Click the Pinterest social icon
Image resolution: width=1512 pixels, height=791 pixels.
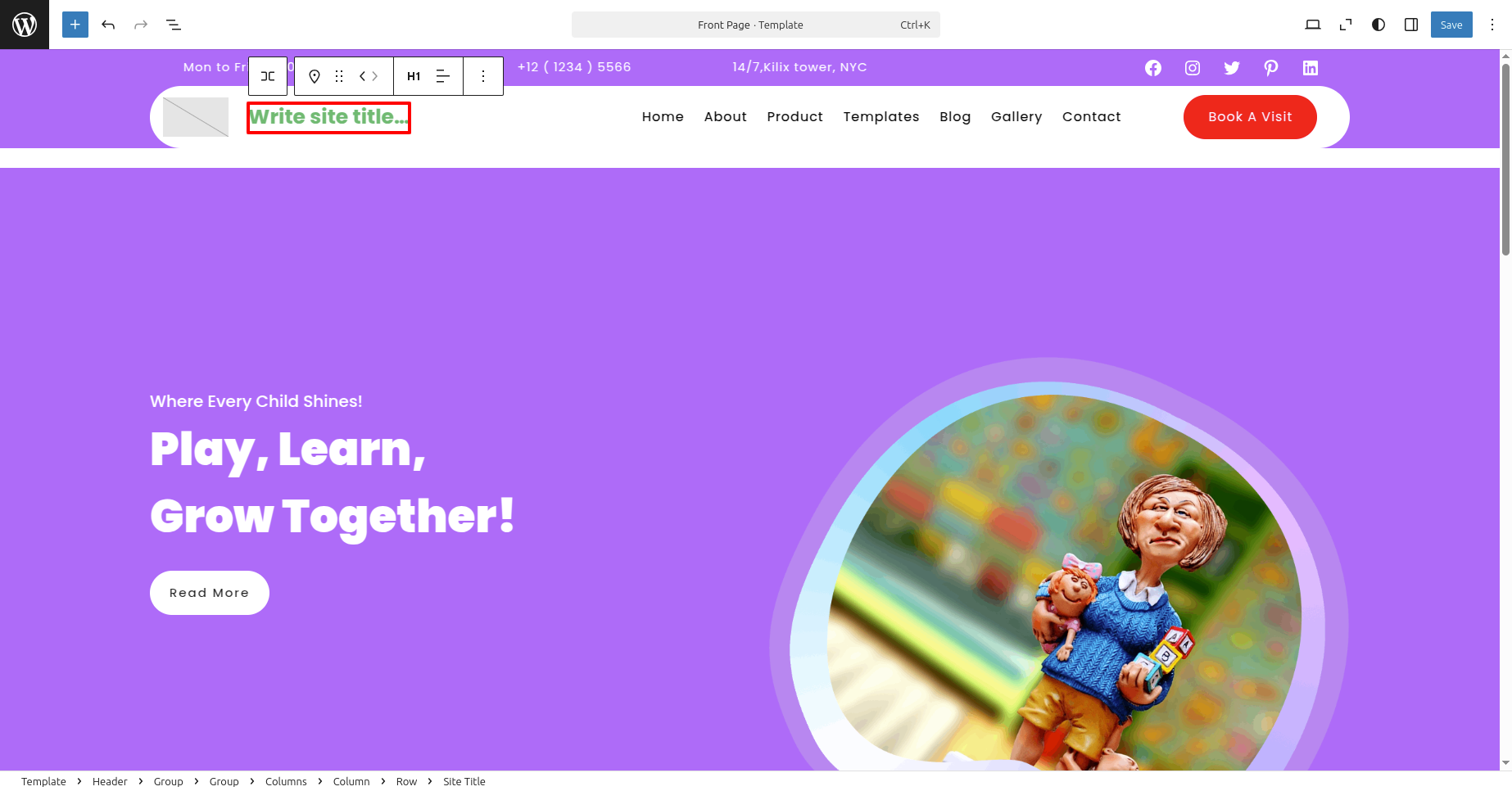1271,68
